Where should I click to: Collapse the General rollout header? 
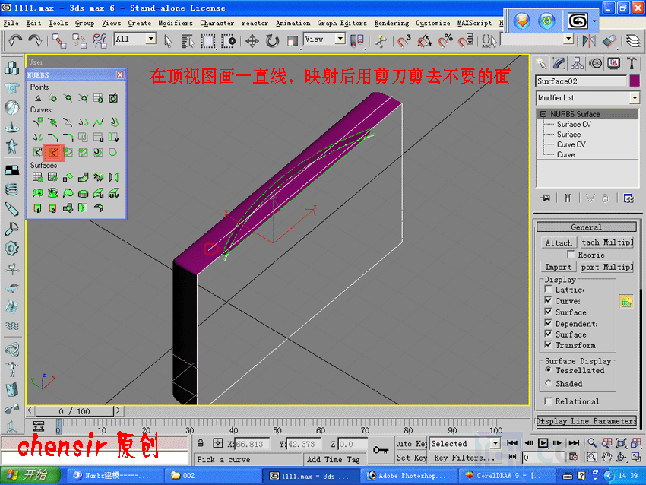tap(586, 227)
